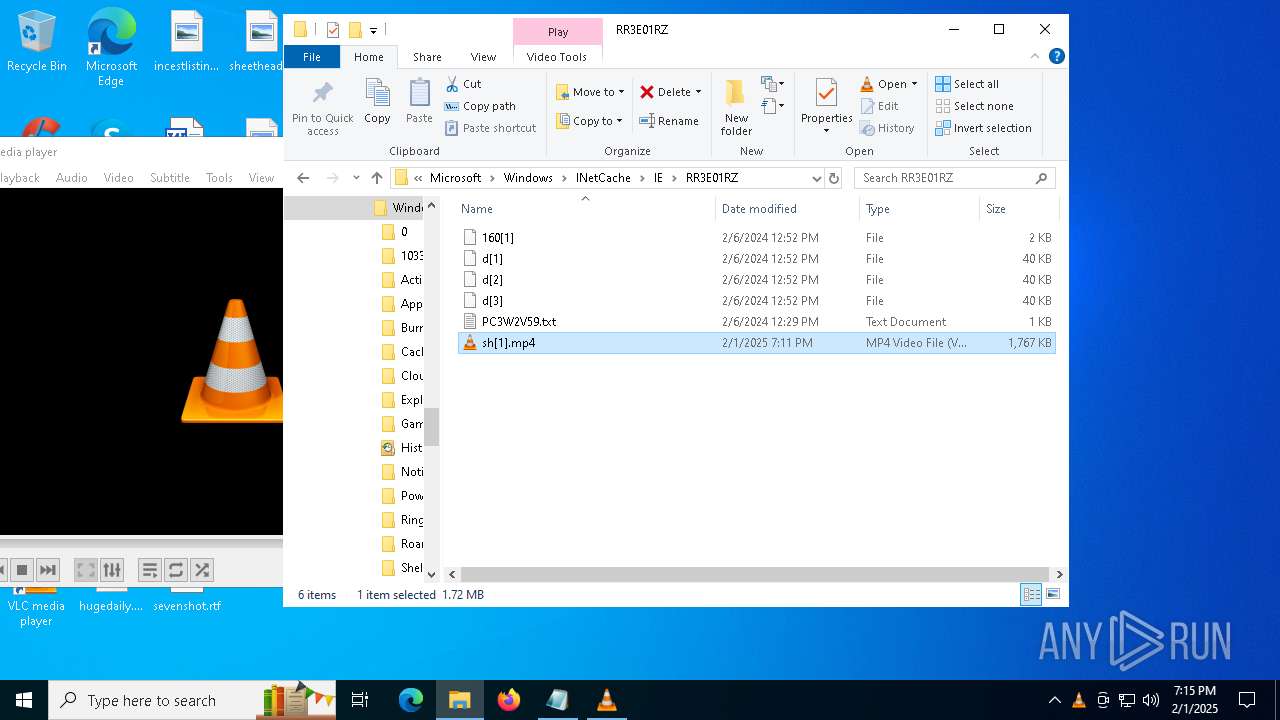This screenshot has height=720, width=1280.
Task: Open file Properties
Action: pos(826,107)
